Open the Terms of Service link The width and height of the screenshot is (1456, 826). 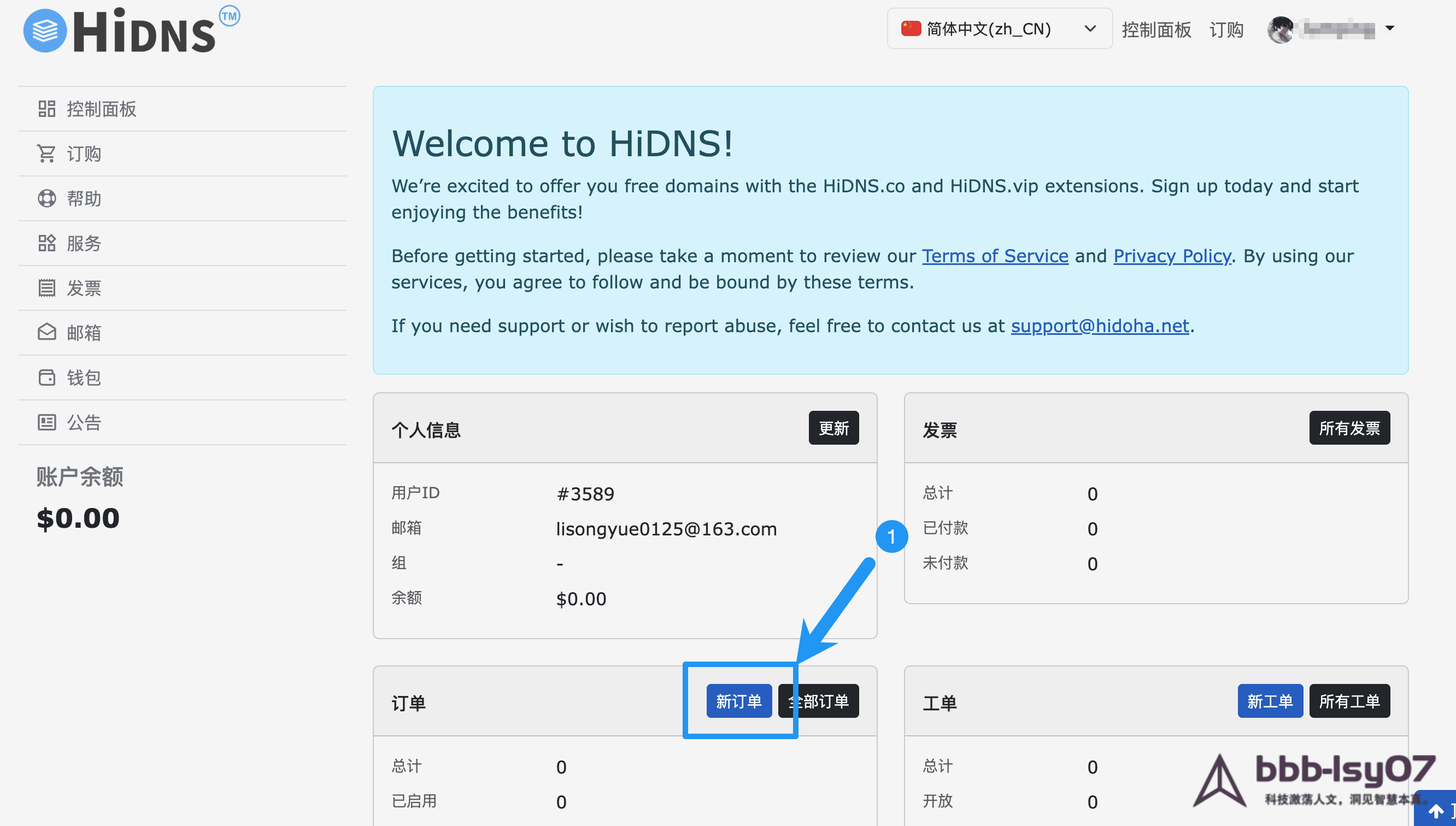coord(995,256)
